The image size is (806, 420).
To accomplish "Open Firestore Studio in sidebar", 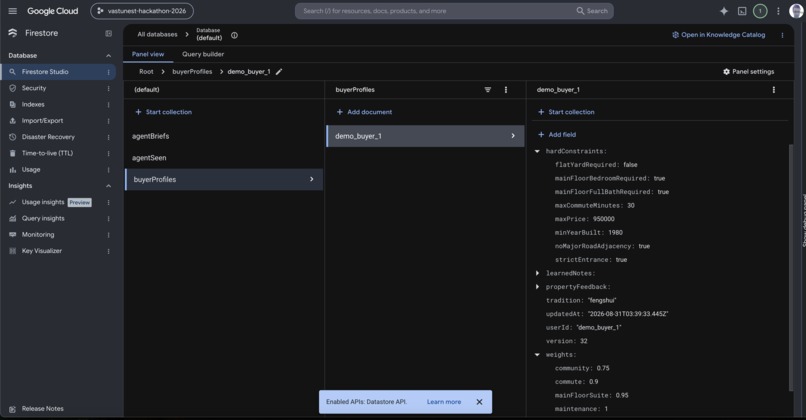I will pos(45,72).
